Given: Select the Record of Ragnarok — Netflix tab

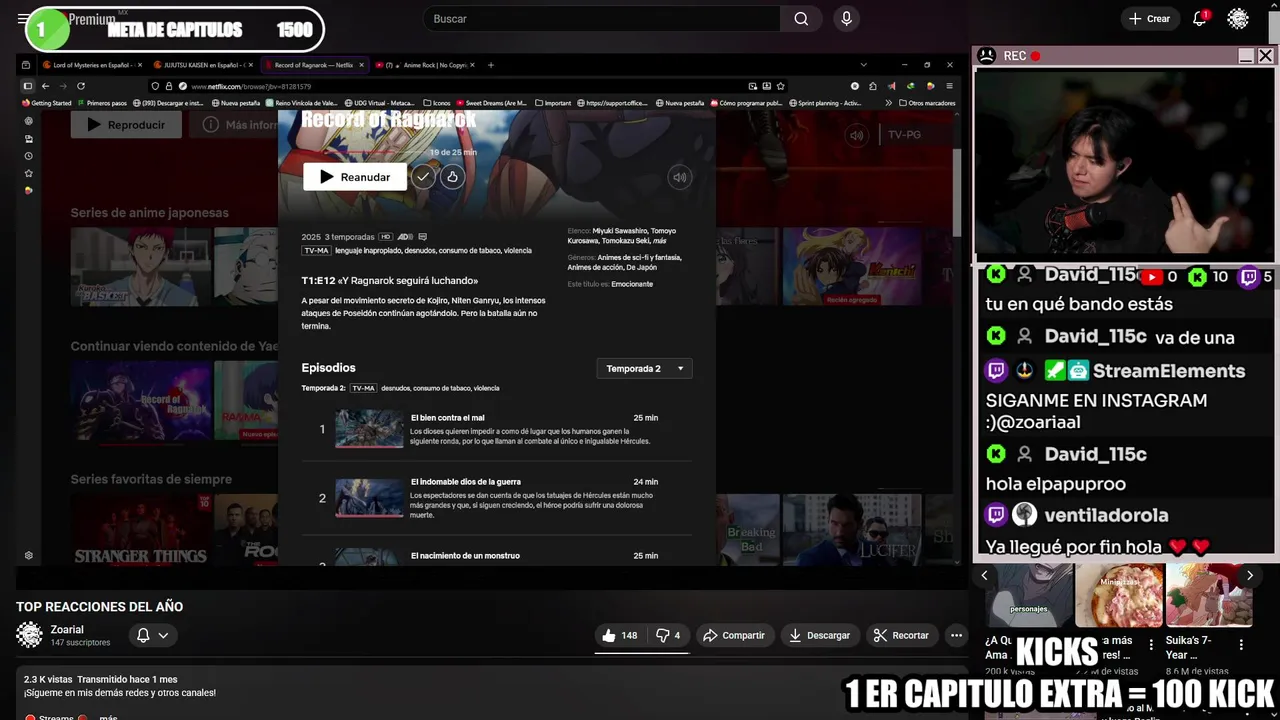Looking at the screenshot, I should (314, 65).
